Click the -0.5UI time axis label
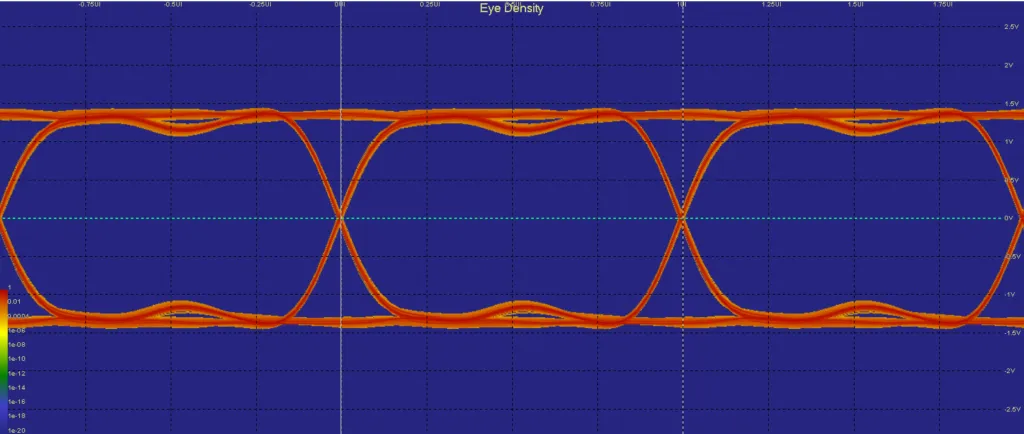1024x434 pixels. click(173, 4)
